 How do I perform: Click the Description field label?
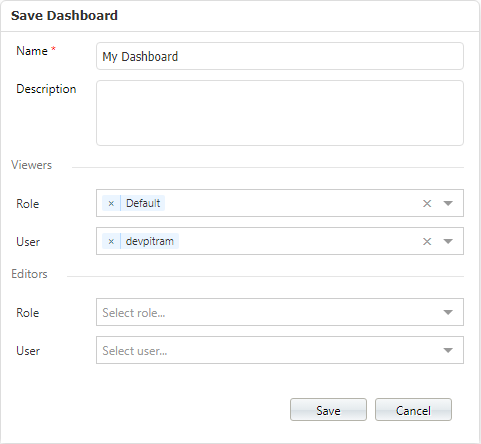tap(46, 89)
